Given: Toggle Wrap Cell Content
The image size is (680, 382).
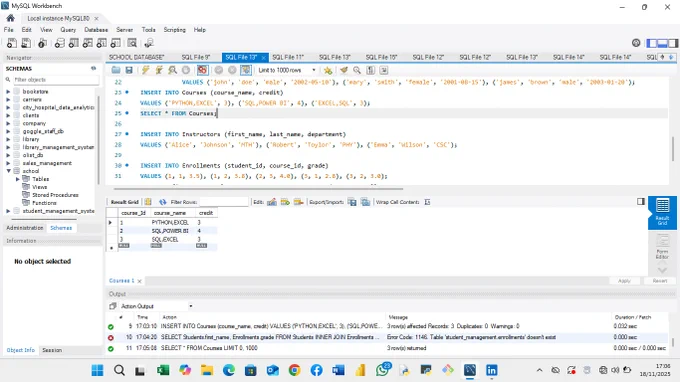Looking at the screenshot, I should 427,202.
